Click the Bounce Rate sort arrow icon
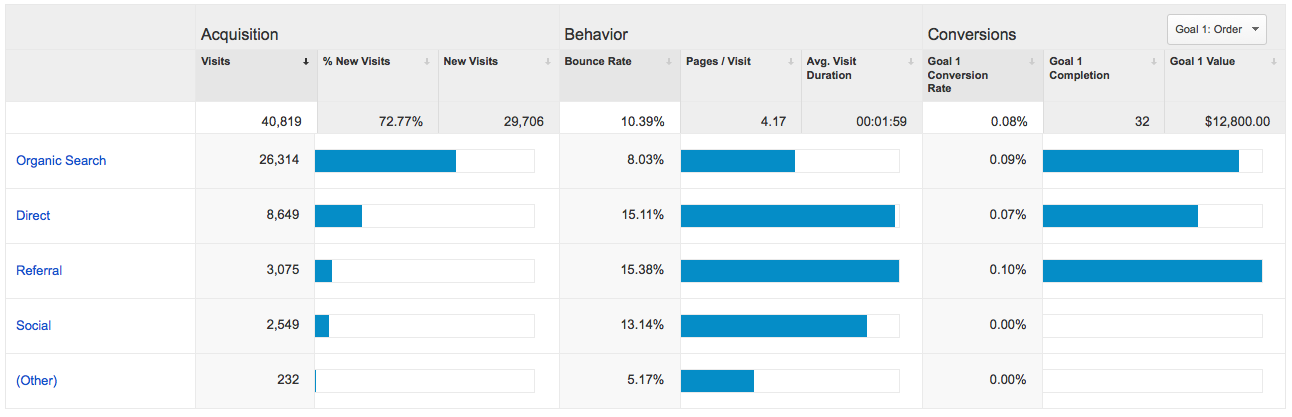This screenshot has width=1292, height=417. pyautogui.click(x=669, y=62)
